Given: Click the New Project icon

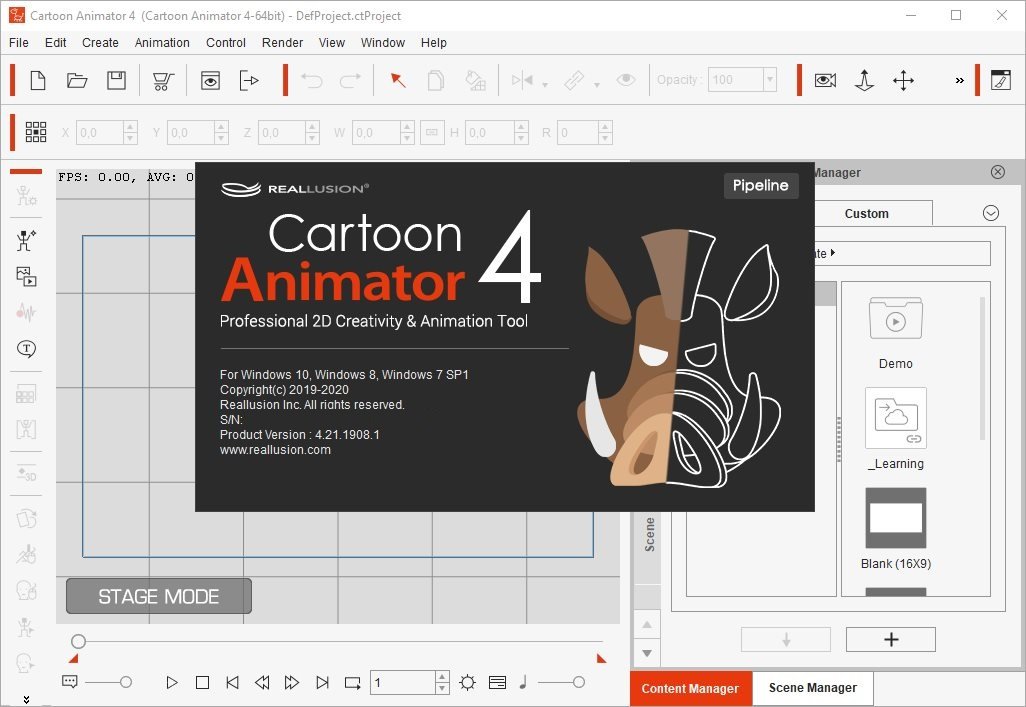Looking at the screenshot, I should pyautogui.click(x=38, y=80).
